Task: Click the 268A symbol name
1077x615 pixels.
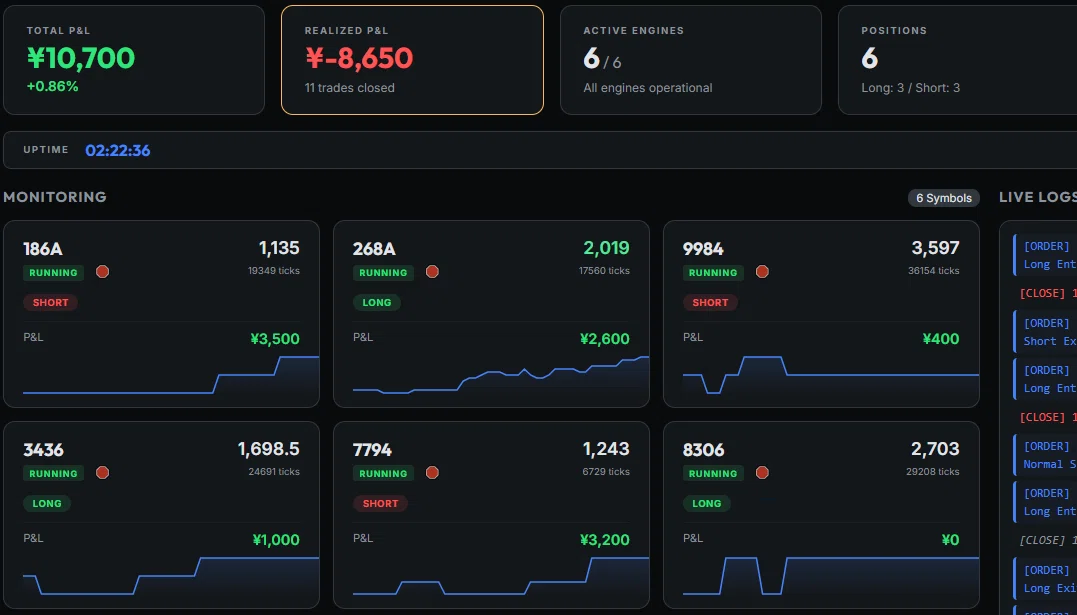Action: point(374,249)
